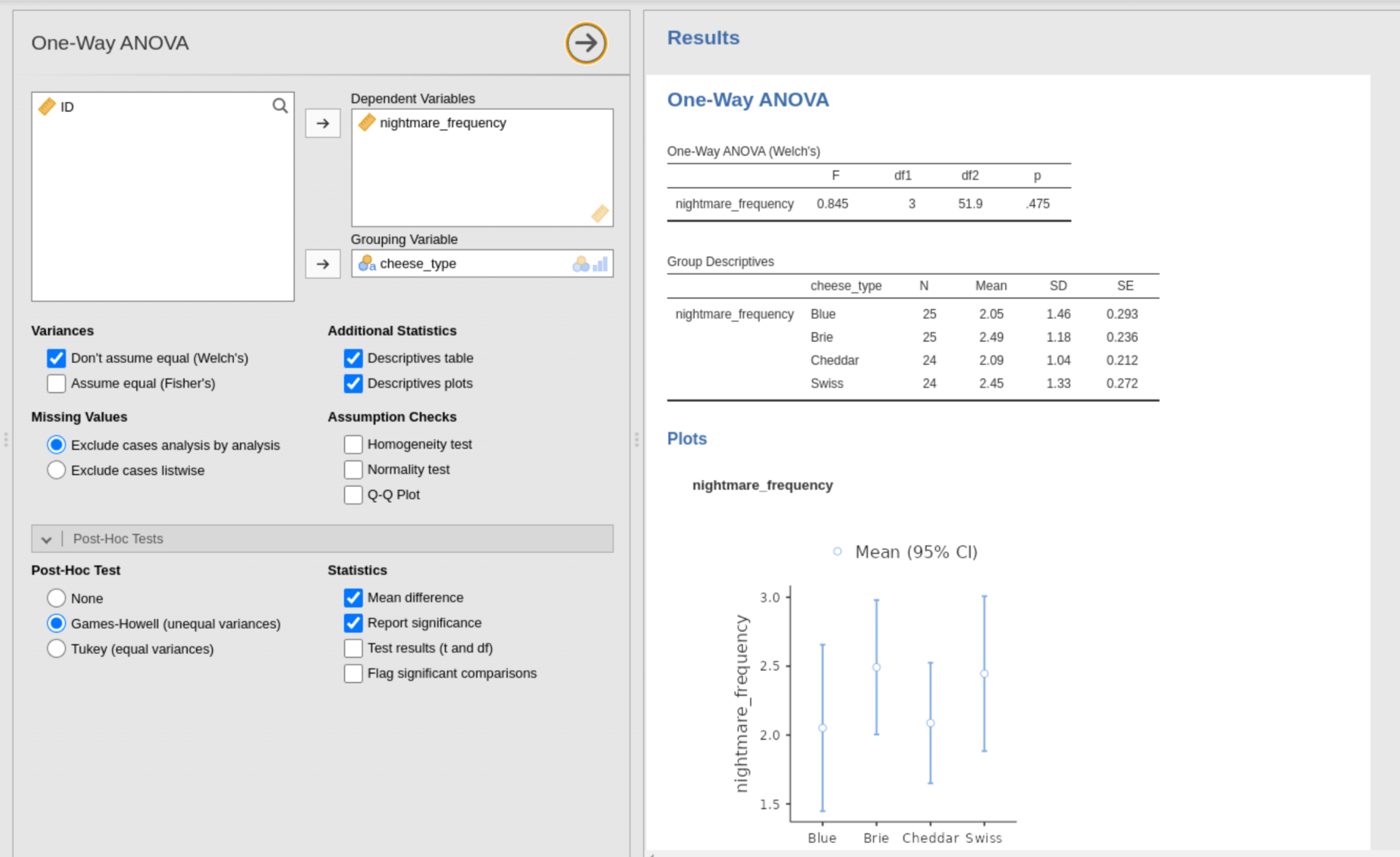Click the Cheddar row in Group Descriptives
The width and height of the screenshot is (1400, 857).
pyautogui.click(x=913, y=360)
